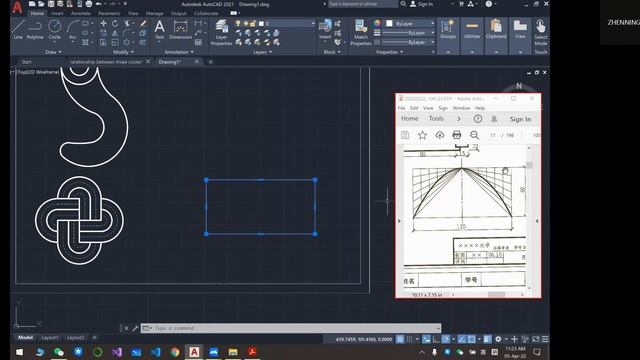Open command line history dropdown arrow
Viewport: 640px width, 360px height.
438,328
